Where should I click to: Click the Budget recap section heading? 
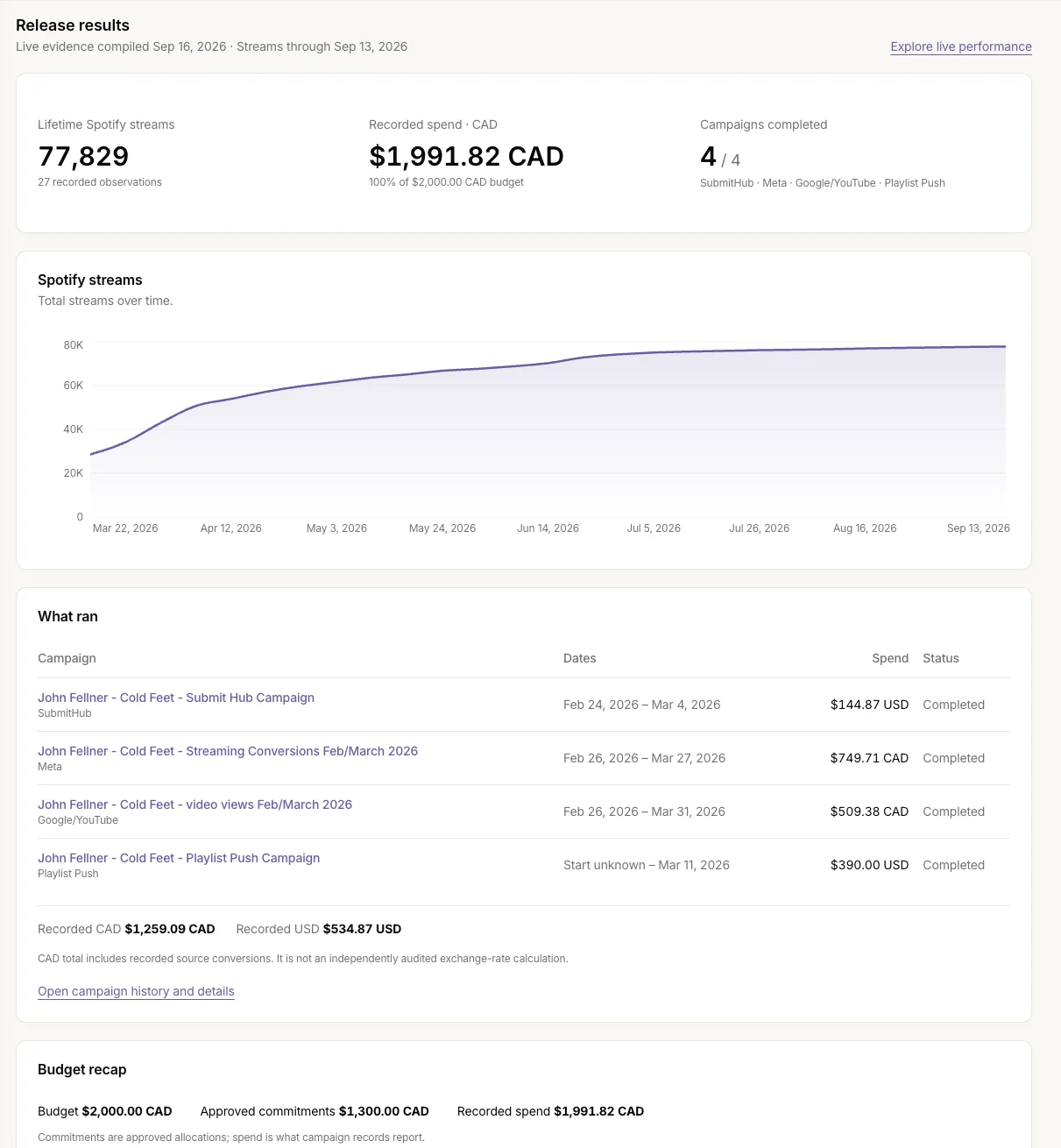[x=82, y=1069]
